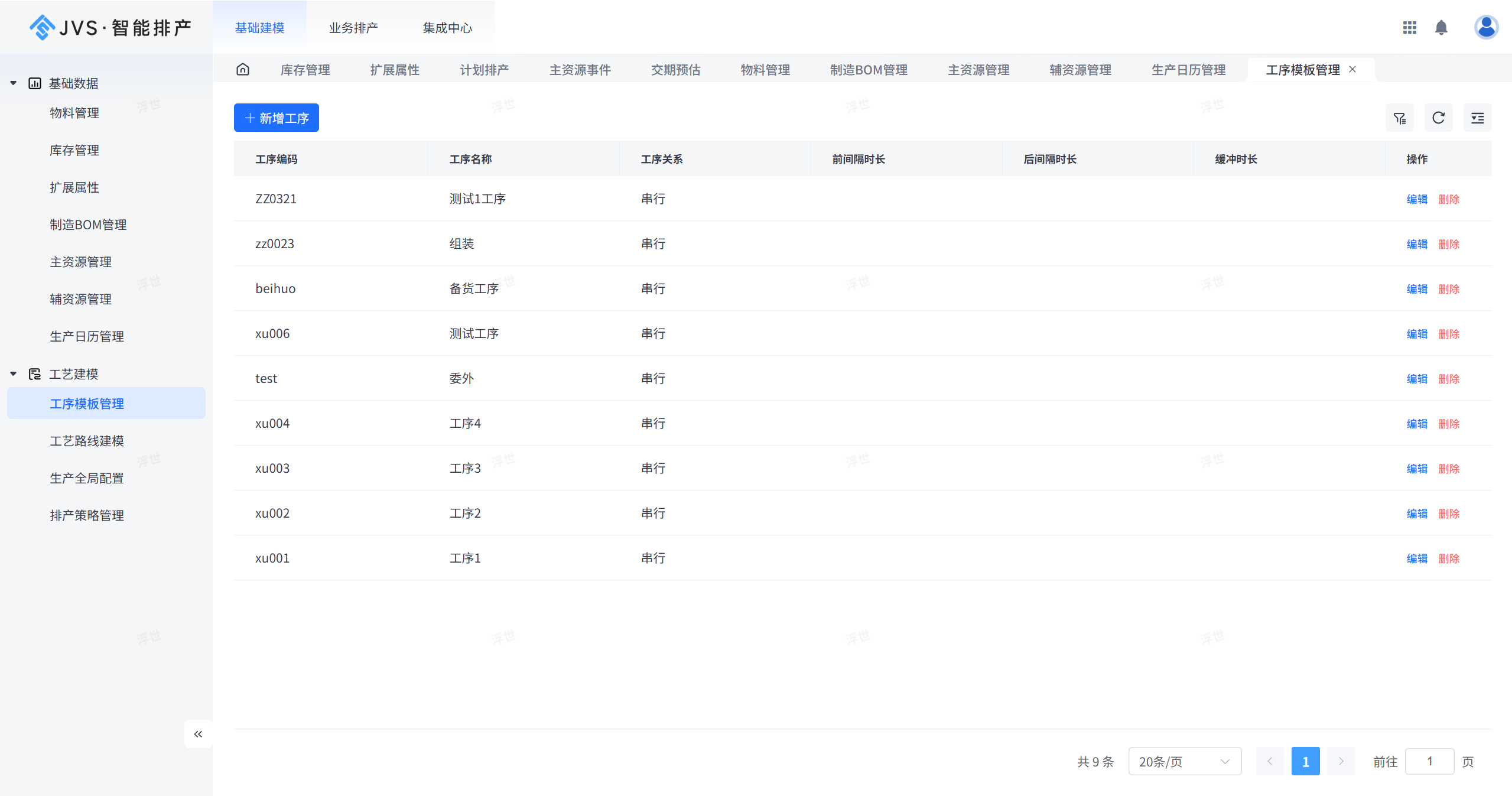Click the next page arrow

1341,761
